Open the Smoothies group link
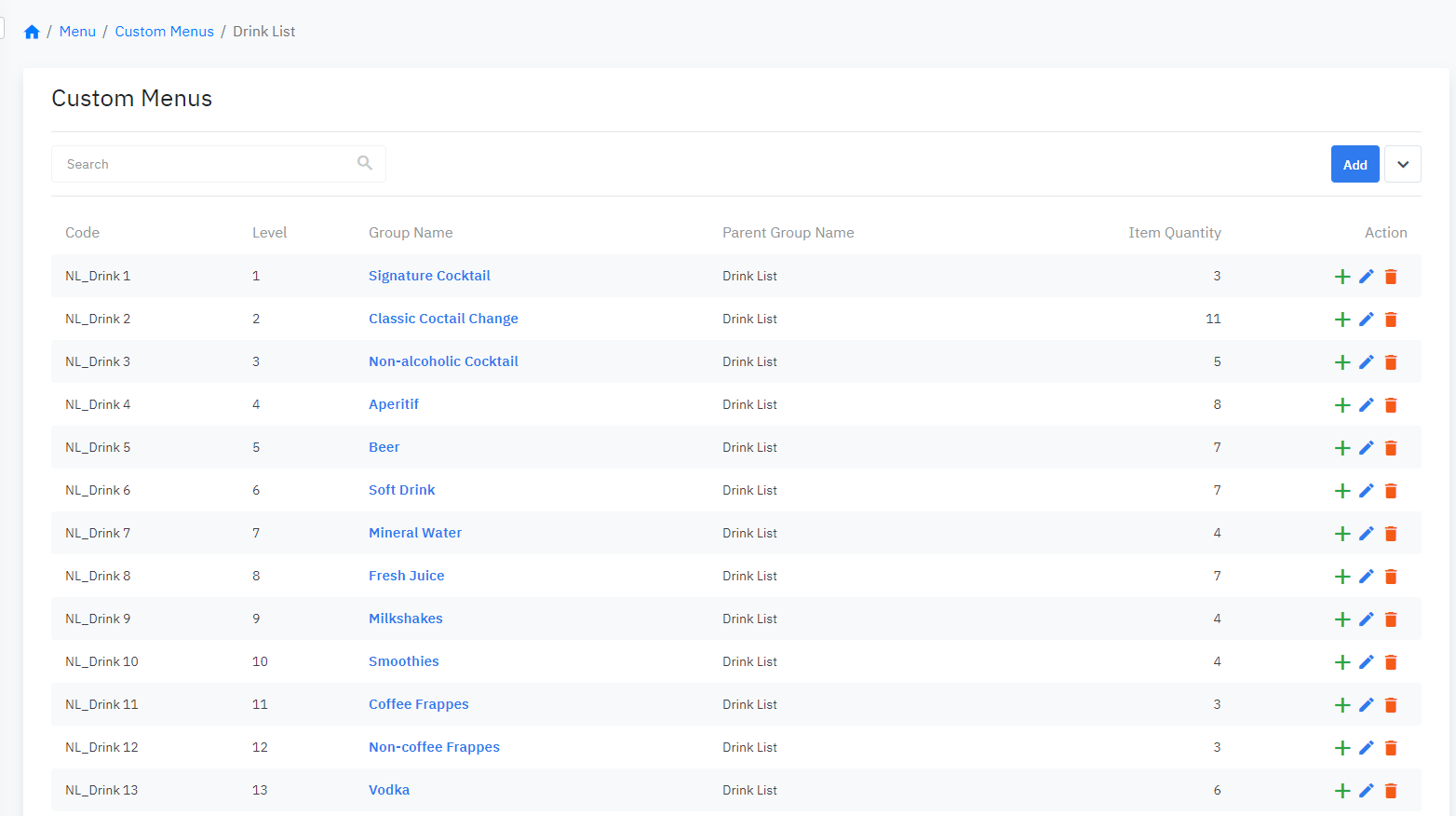Screen dimensions: 1456x816 (x=403, y=661)
